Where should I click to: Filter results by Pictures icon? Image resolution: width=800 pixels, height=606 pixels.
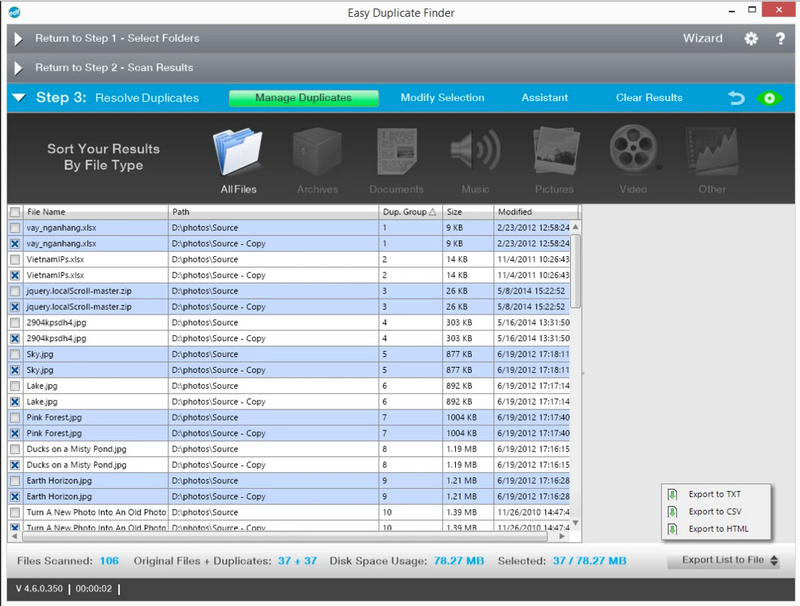pyautogui.click(x=555, y=151)
